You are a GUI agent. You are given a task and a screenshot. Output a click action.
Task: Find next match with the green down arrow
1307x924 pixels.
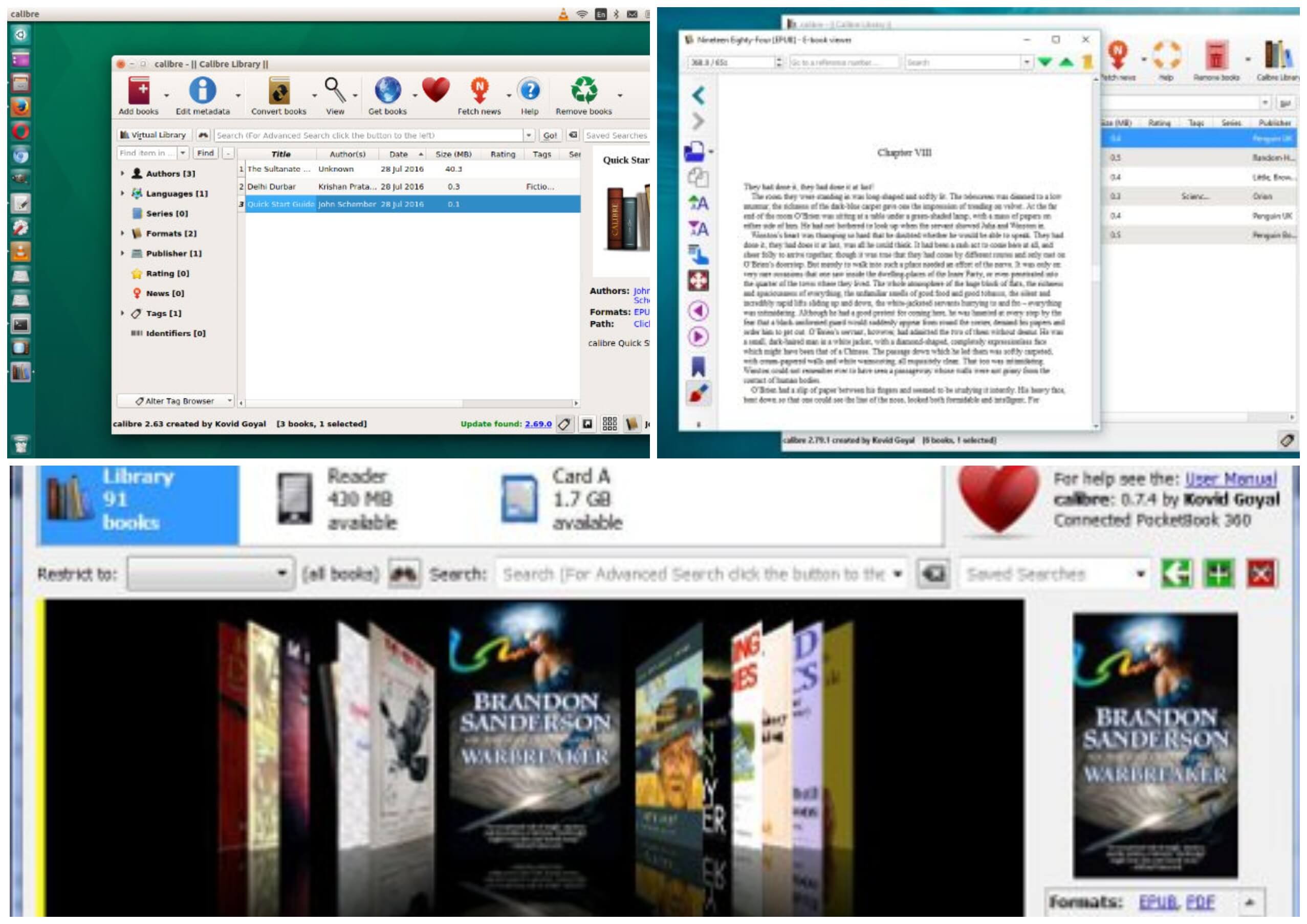pos(1044,61)
